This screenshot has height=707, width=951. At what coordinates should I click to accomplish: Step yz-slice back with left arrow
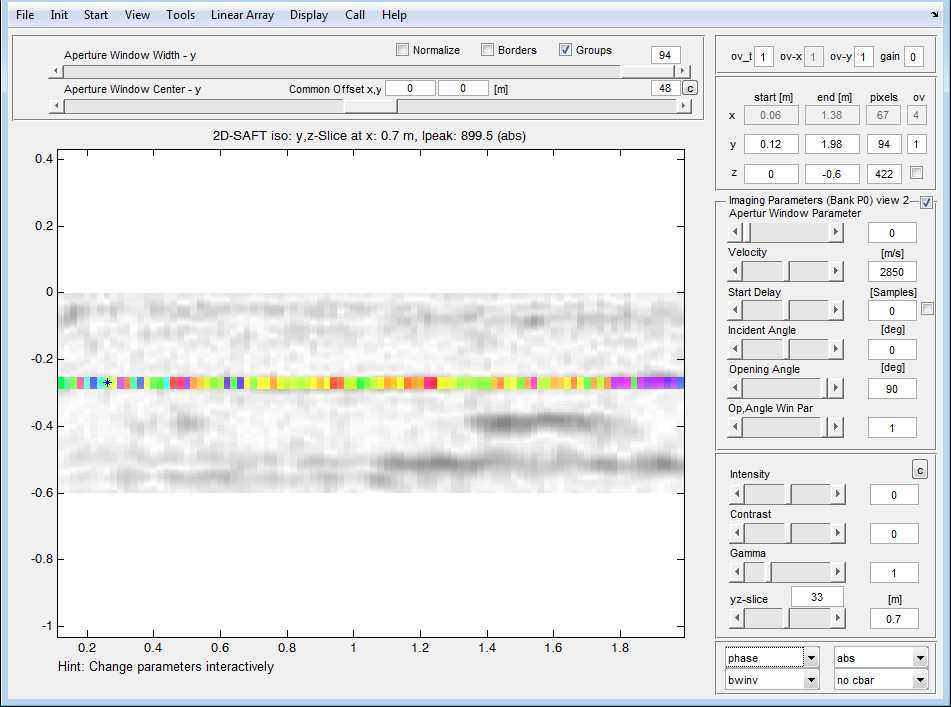tap(737, 618)
